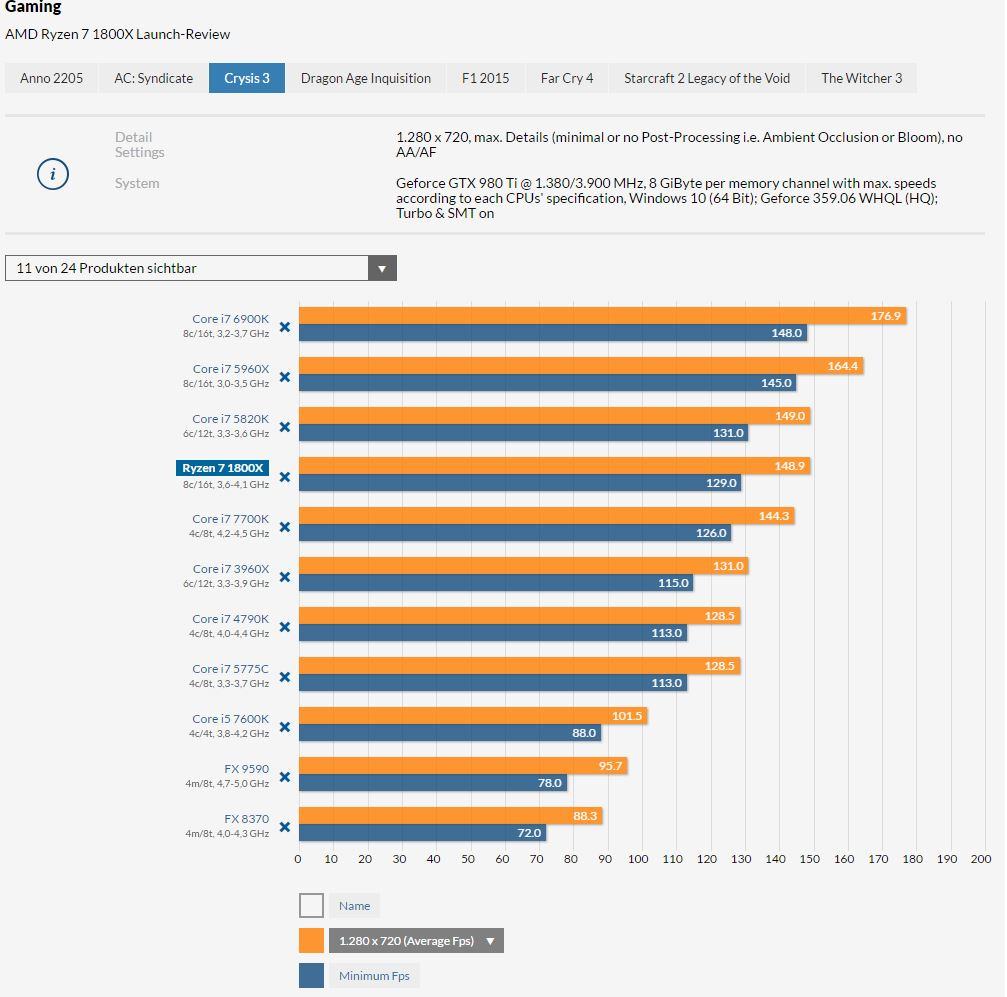This screenshot has width=1007, height=997.
Task: Click the 101.5 average fps bar
Action: pyautogui.click(x=473, y=716)
